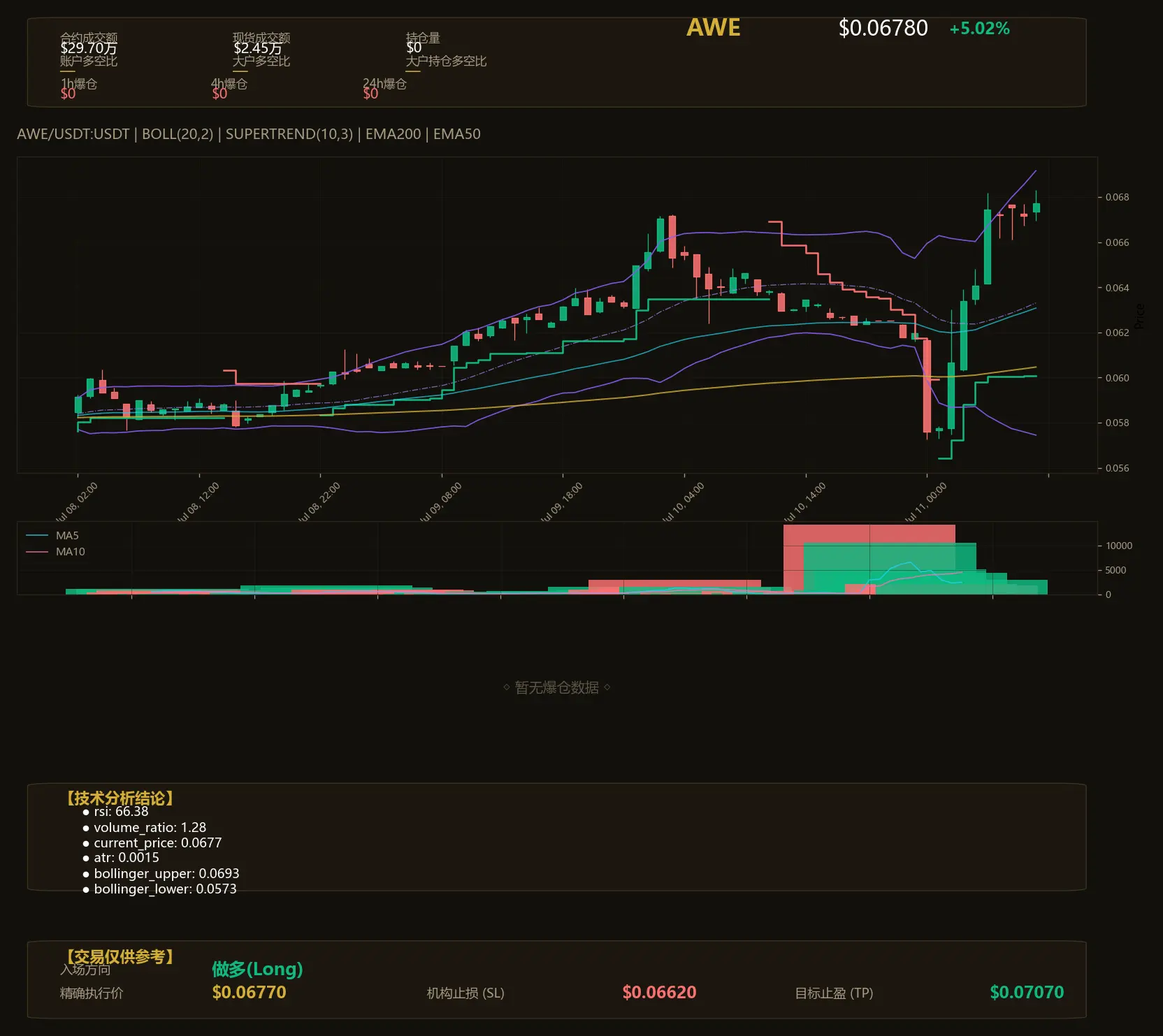Click the 0.060 price axis label
This screenshot has width=1163, height=1036.
click(1117, 378)
